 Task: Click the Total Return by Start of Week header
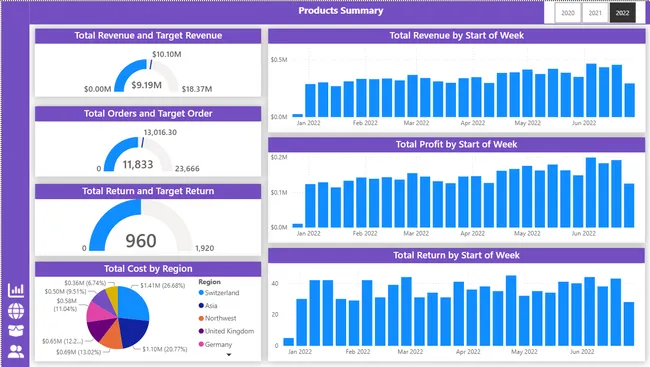point(456,255)
